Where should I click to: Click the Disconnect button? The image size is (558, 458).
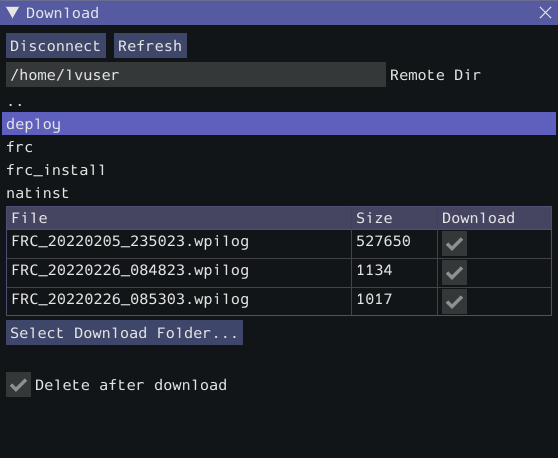click(x=56, y=46)
